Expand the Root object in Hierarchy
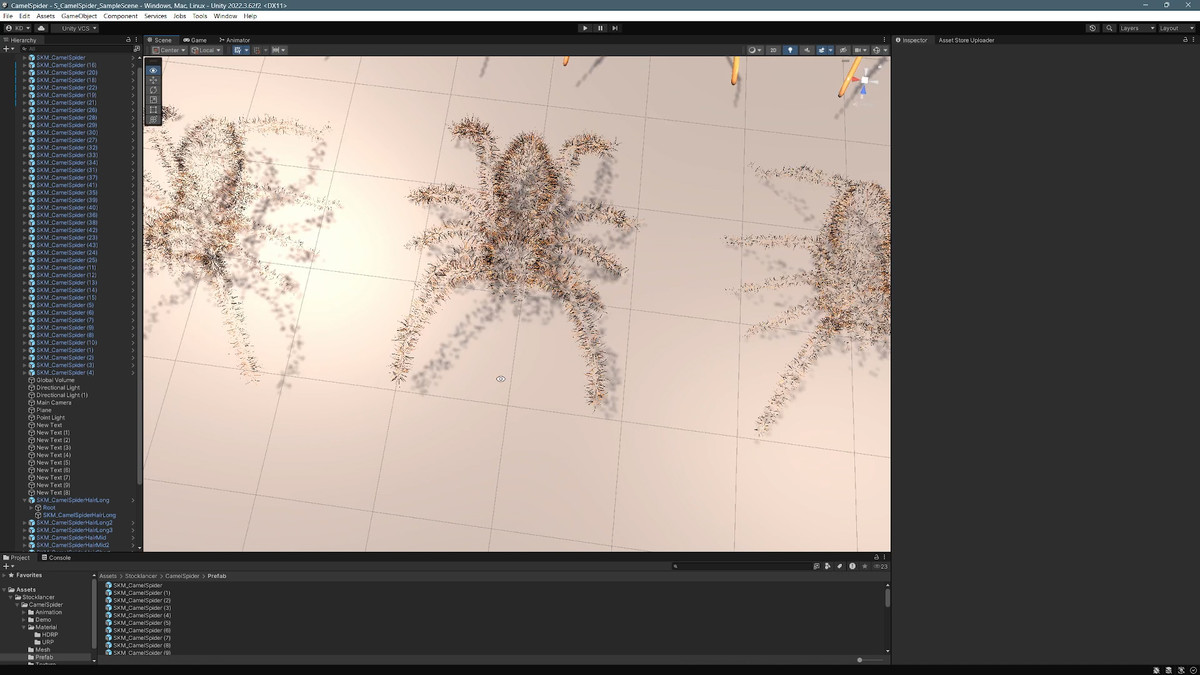The image size is (1200, 675). (x=31, y=507)
